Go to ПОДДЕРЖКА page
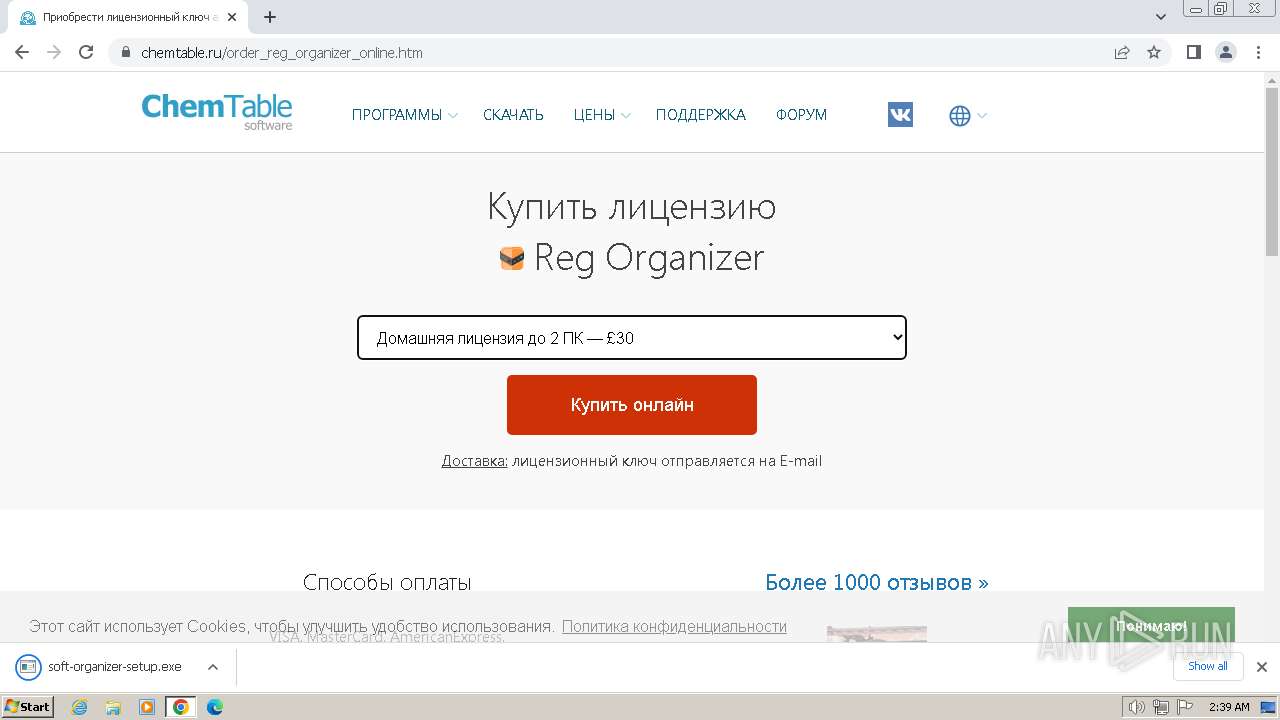Viewport: 1280px width, 720px height. (x=701, y=115)
